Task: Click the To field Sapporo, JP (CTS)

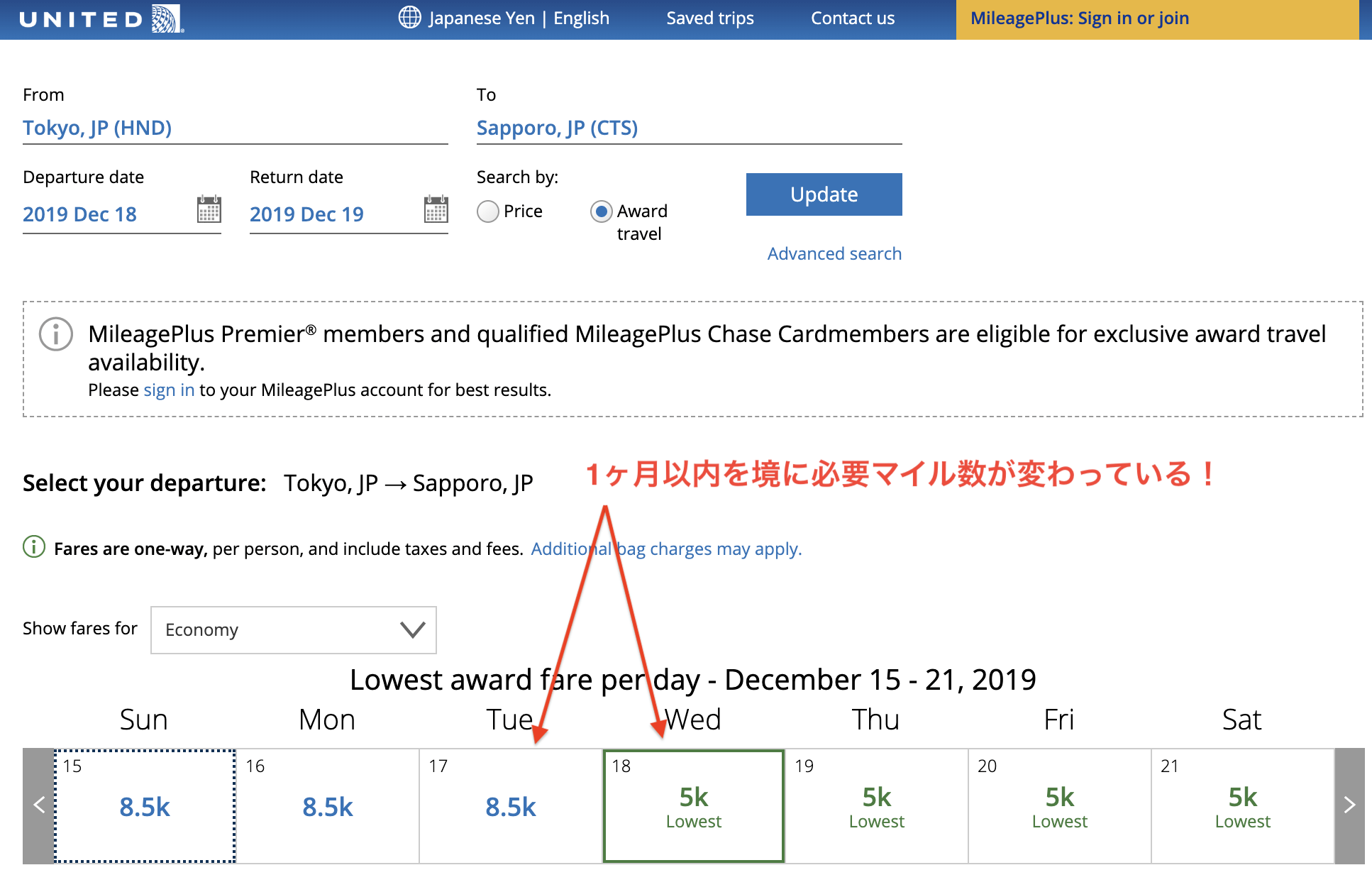Action: [690, 128]
